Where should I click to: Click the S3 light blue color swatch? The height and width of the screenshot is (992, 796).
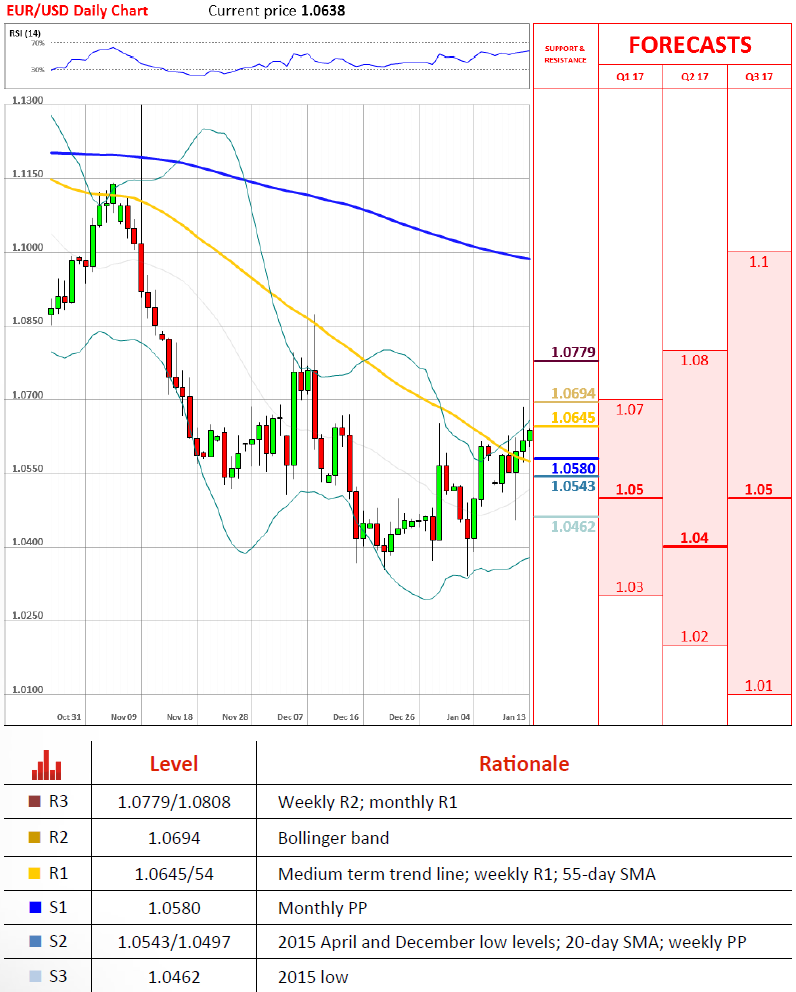coord(35,977)
